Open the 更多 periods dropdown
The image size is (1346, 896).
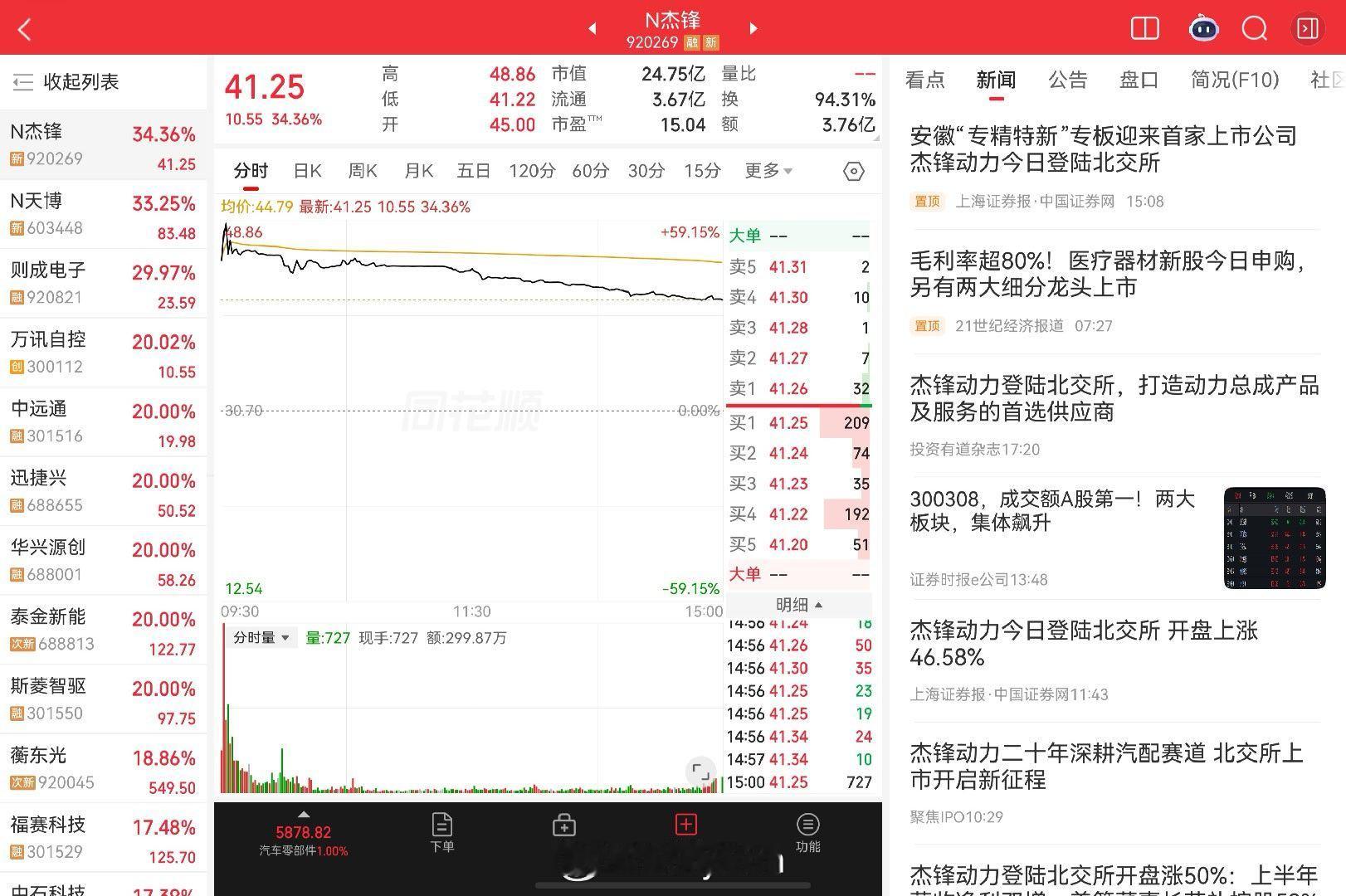click(x=768, y=171)
